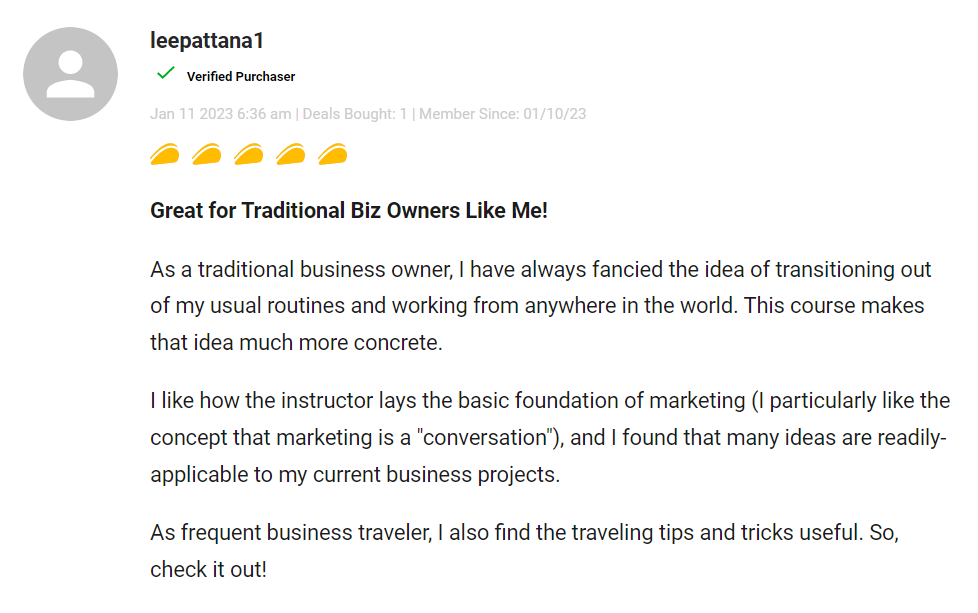The height and width of the screenshot is (613, 978).
Task: Click the Deals Bought: 1 text
Action: coord(355,114)
